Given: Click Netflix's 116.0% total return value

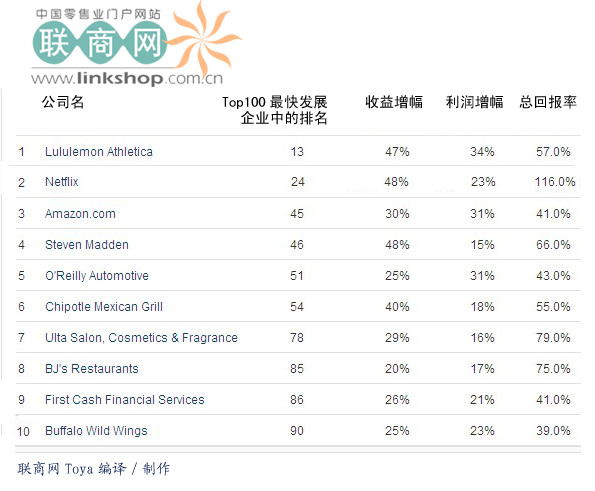Looking at the screenshot, I should (555, 182).
